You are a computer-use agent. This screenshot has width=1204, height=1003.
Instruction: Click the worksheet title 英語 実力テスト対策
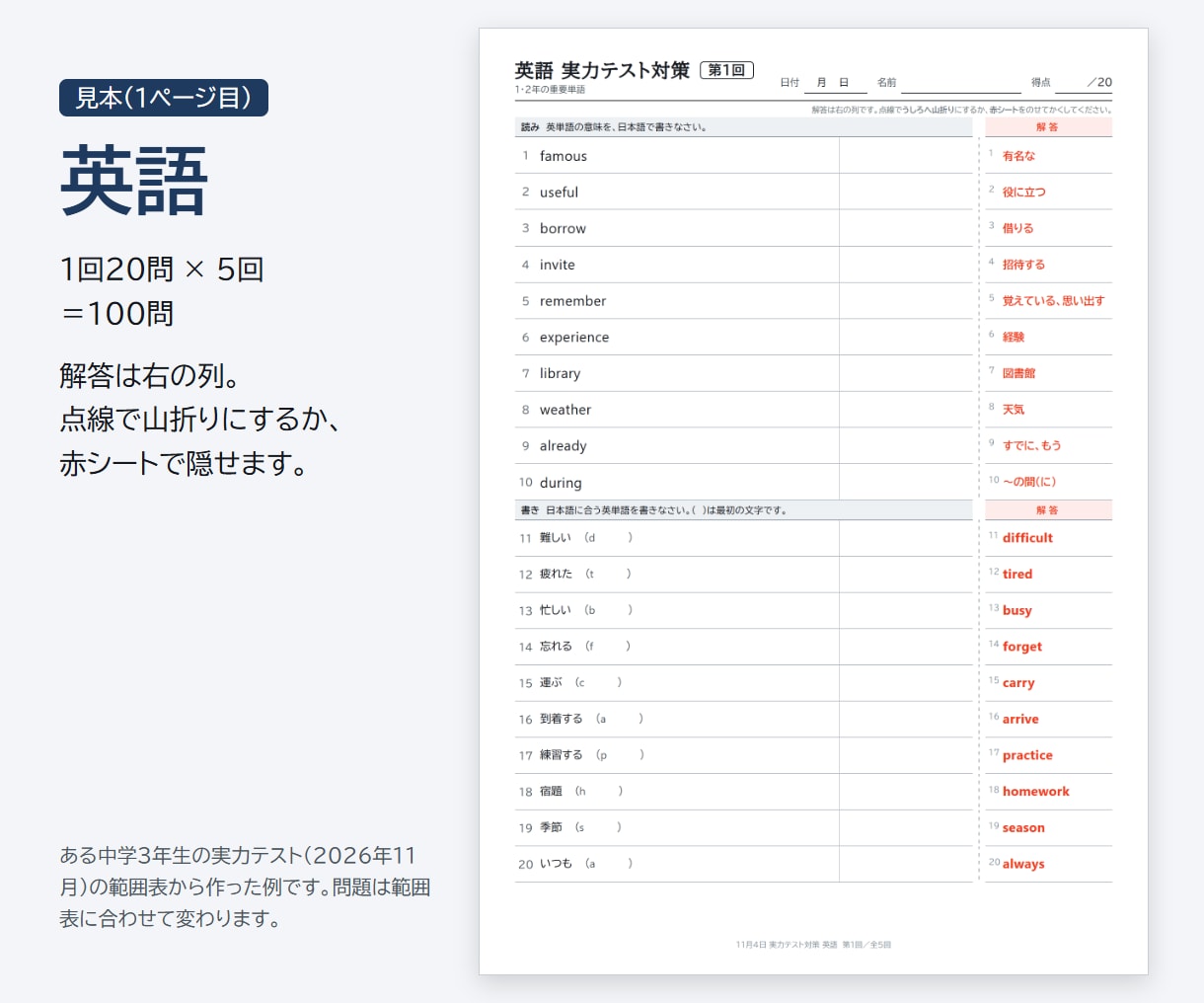(602, 70)
